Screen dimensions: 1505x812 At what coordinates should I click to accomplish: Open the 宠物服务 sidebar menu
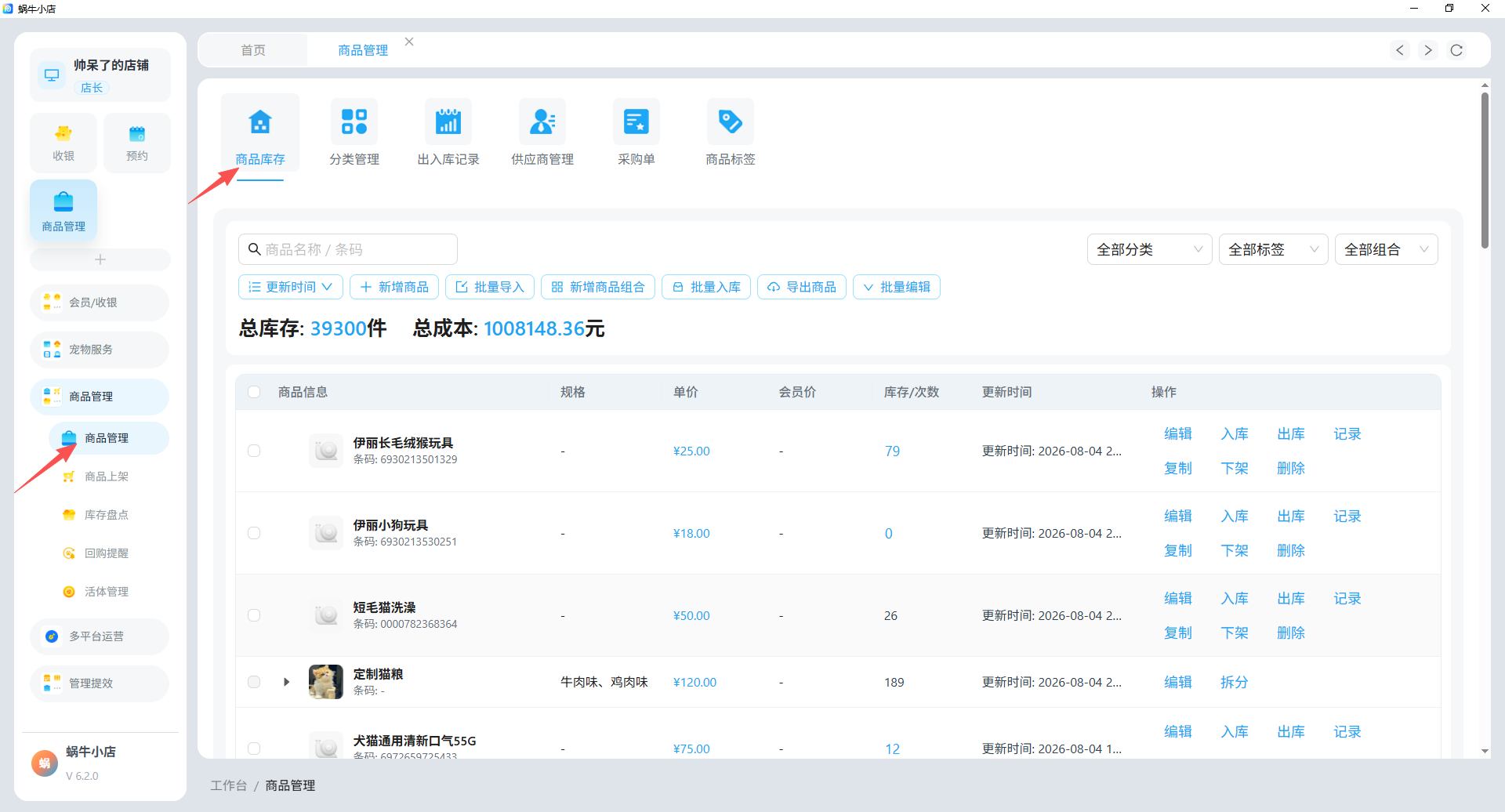(x=100, y=350)
